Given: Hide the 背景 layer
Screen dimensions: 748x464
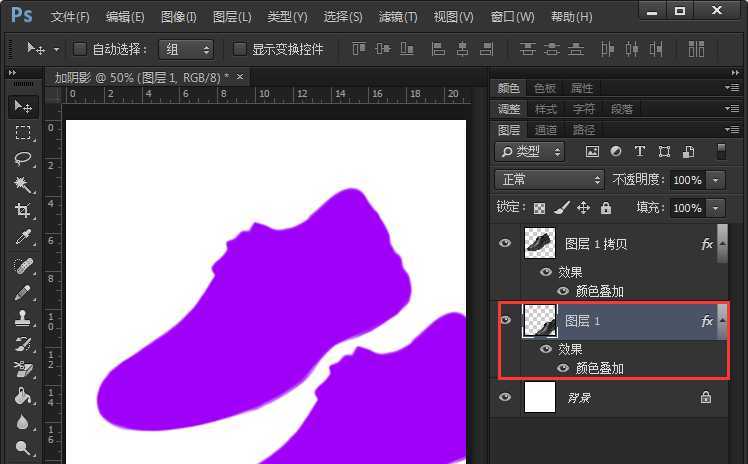Looking at the screenshot, I should (x=505, y=397).
